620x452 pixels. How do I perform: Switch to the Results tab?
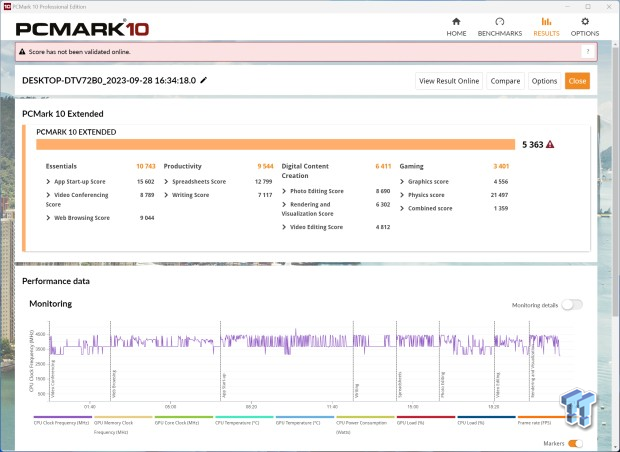click(x=546, y=27)
